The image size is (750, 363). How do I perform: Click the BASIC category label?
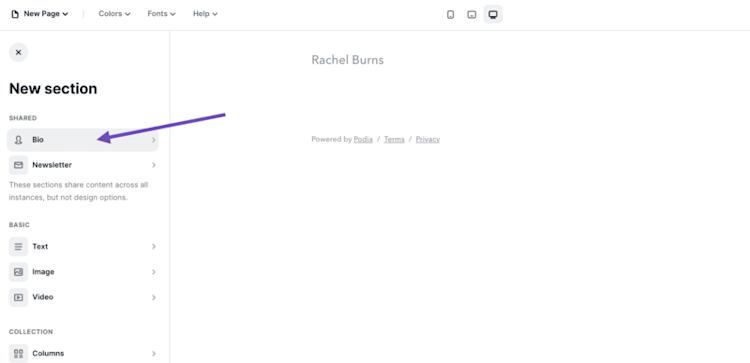19,225
